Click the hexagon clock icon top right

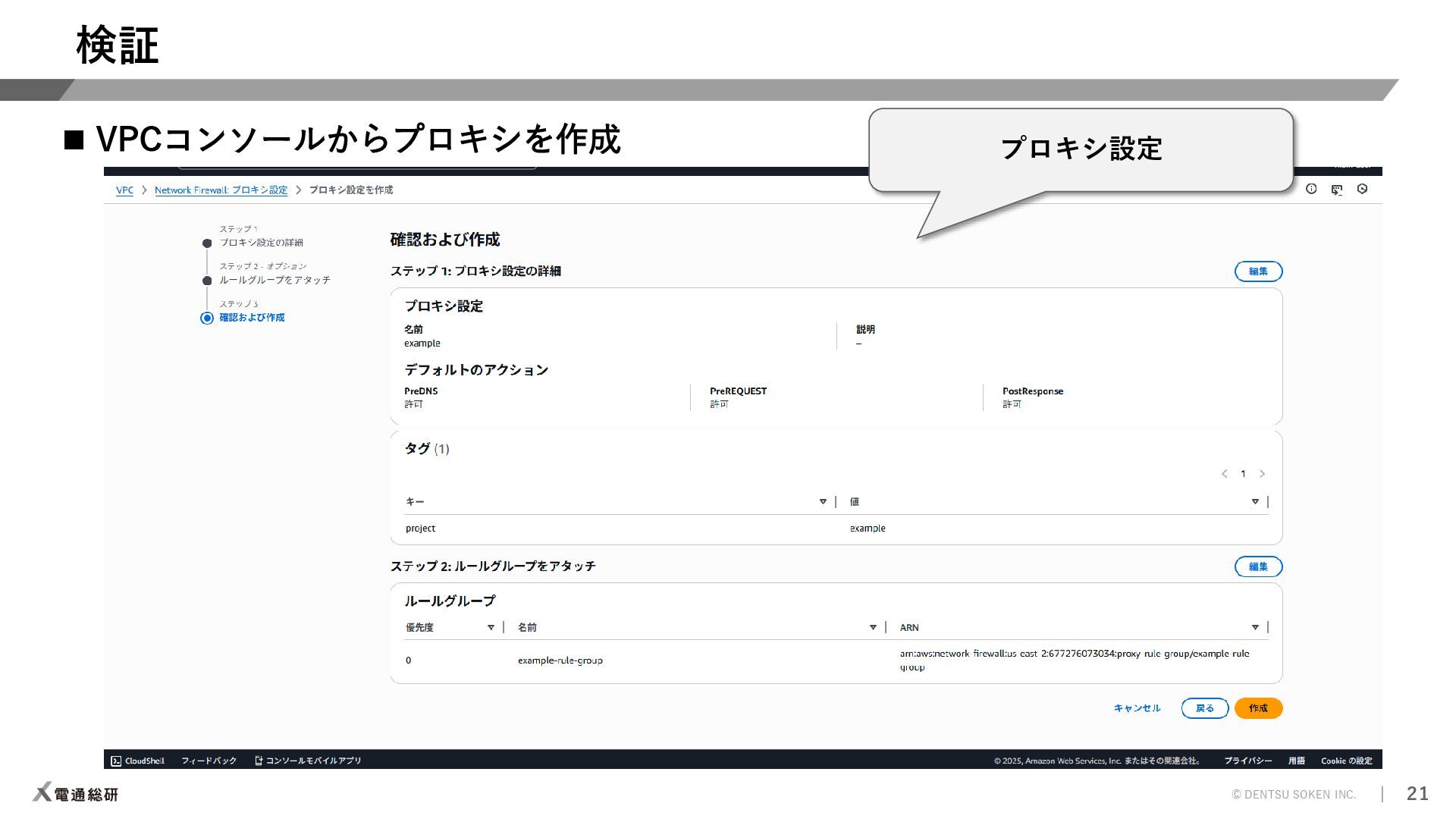point(1362,189)
